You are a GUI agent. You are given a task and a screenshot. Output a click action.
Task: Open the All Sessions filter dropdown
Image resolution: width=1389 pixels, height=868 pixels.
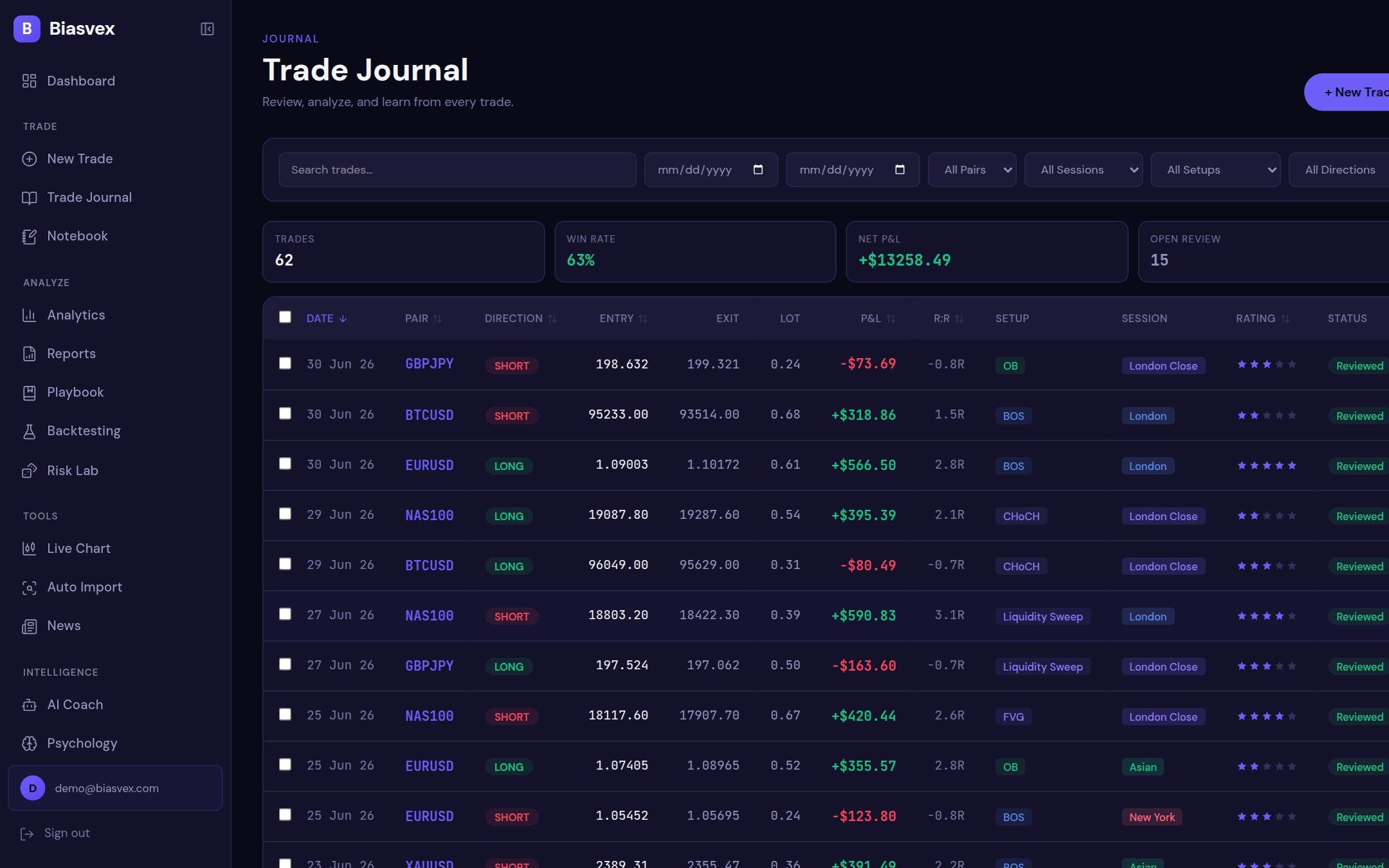(1083, 170)
